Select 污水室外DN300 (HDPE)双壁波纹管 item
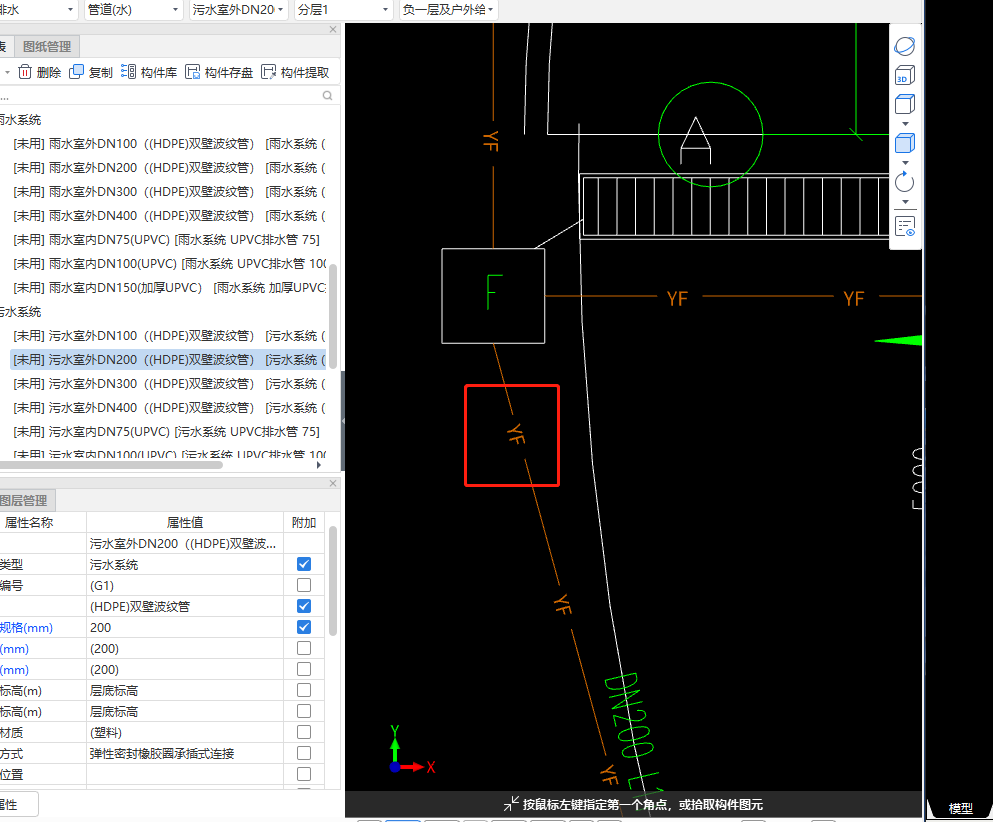This screenshot has width=993, height=822. pyautogui.click(x=169, y=384)
